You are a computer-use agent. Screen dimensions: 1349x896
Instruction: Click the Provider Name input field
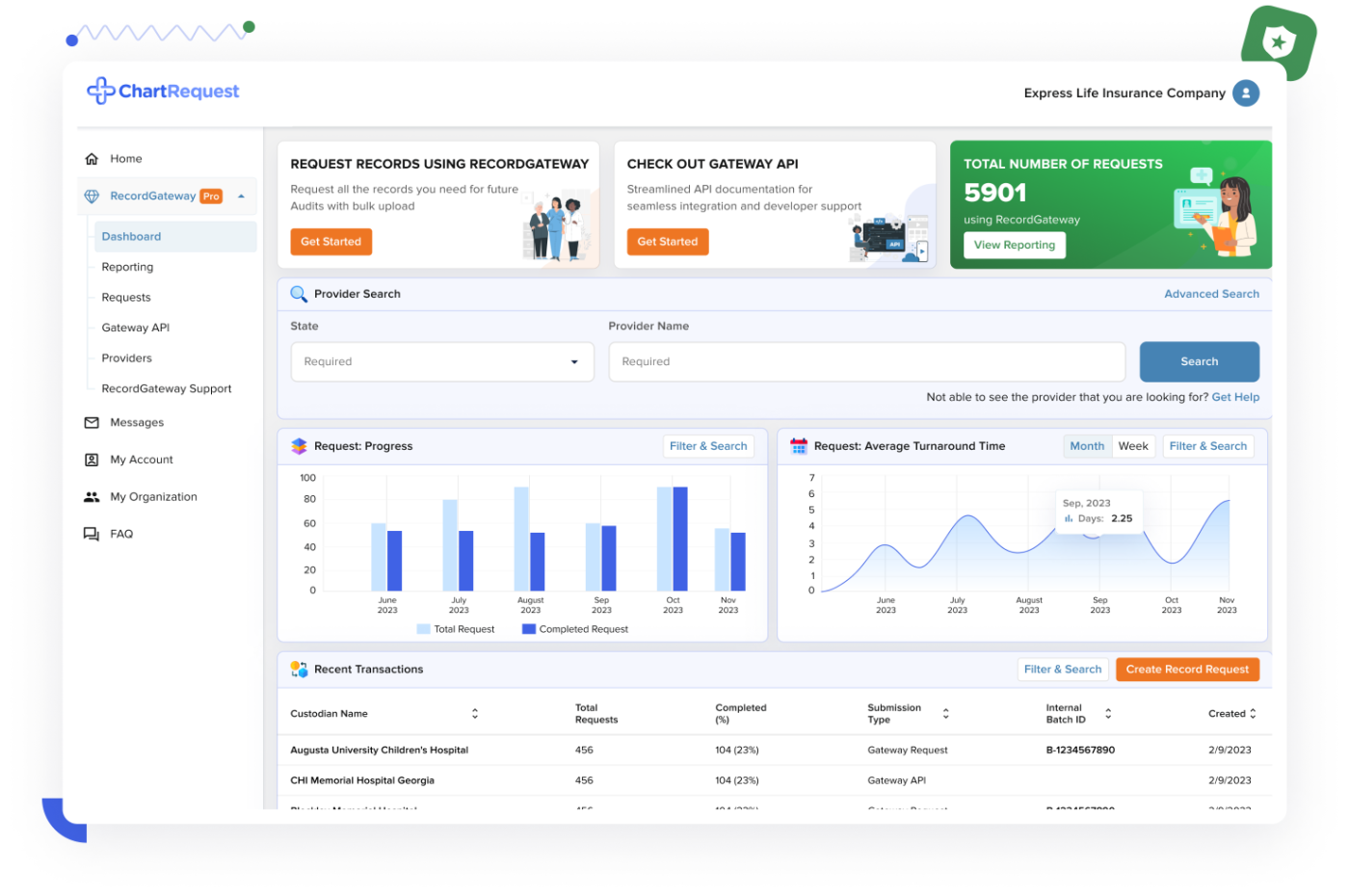click(x=867, y=361)
